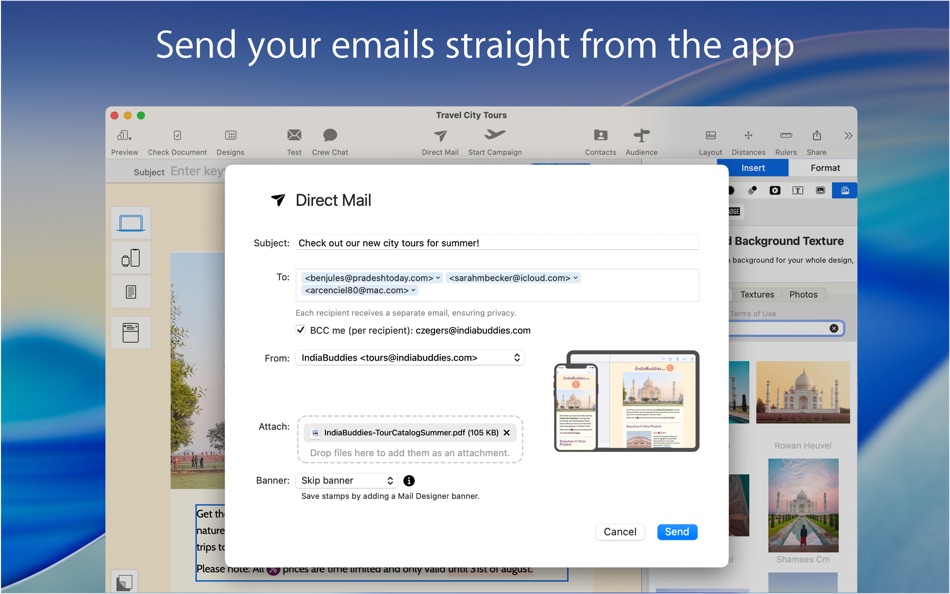The width and height of the screenshot is (950, 594).
Task: Select highlighted background texture icon
Action: tap(845, 190)
